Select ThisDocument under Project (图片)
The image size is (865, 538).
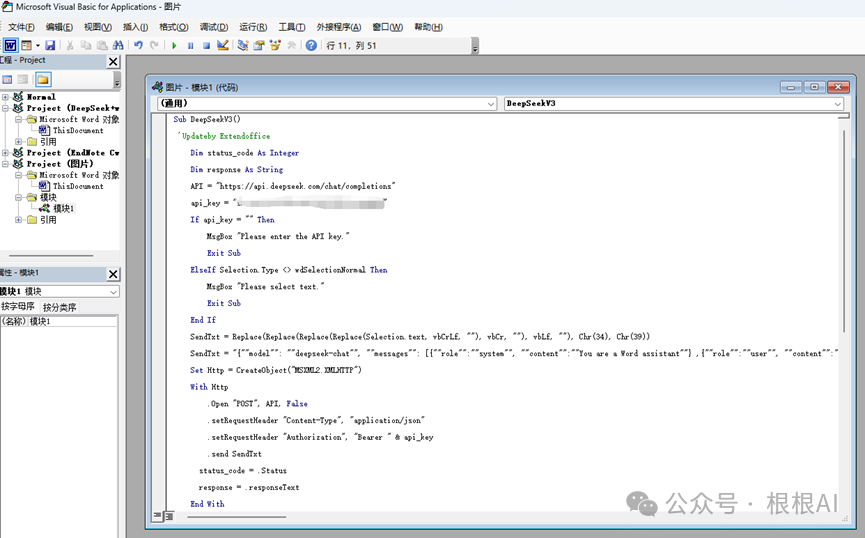tap(78, 186)
